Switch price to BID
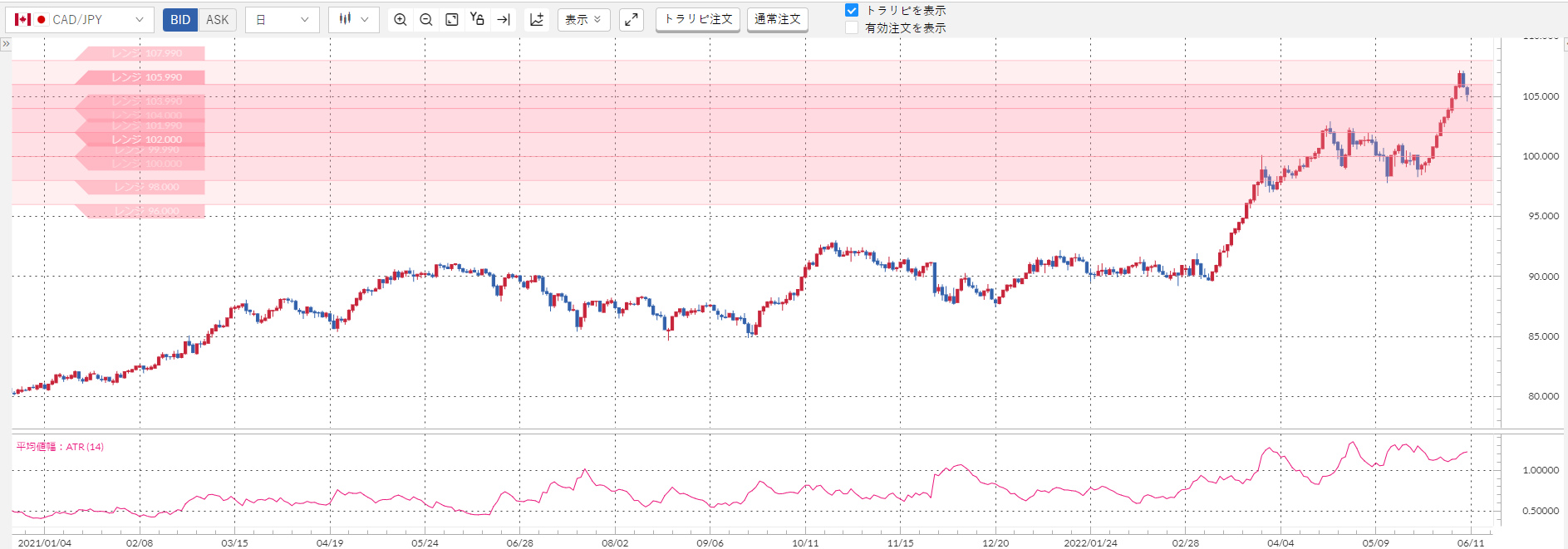 (180, 20)
